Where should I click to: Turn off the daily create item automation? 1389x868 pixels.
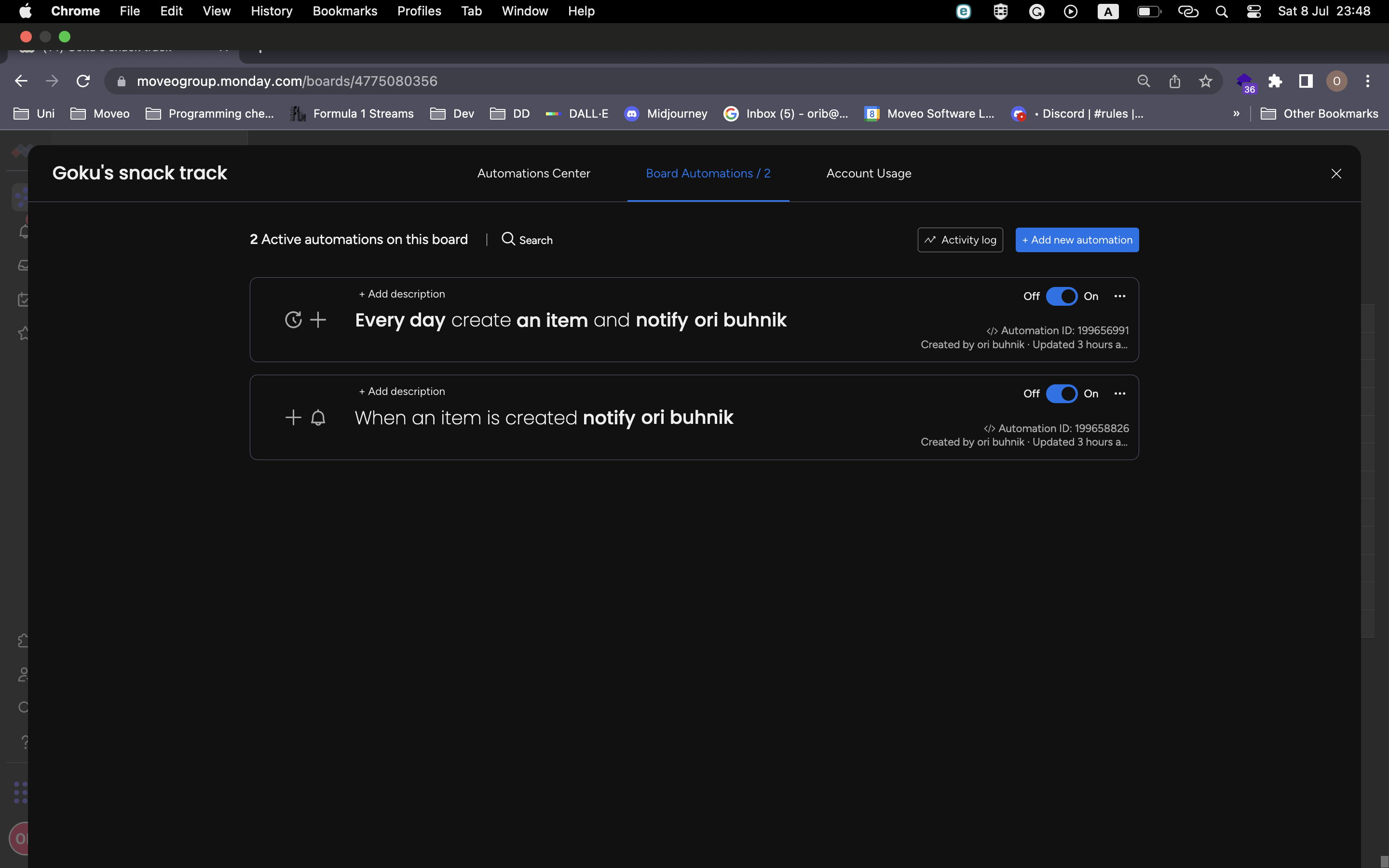1062,296
